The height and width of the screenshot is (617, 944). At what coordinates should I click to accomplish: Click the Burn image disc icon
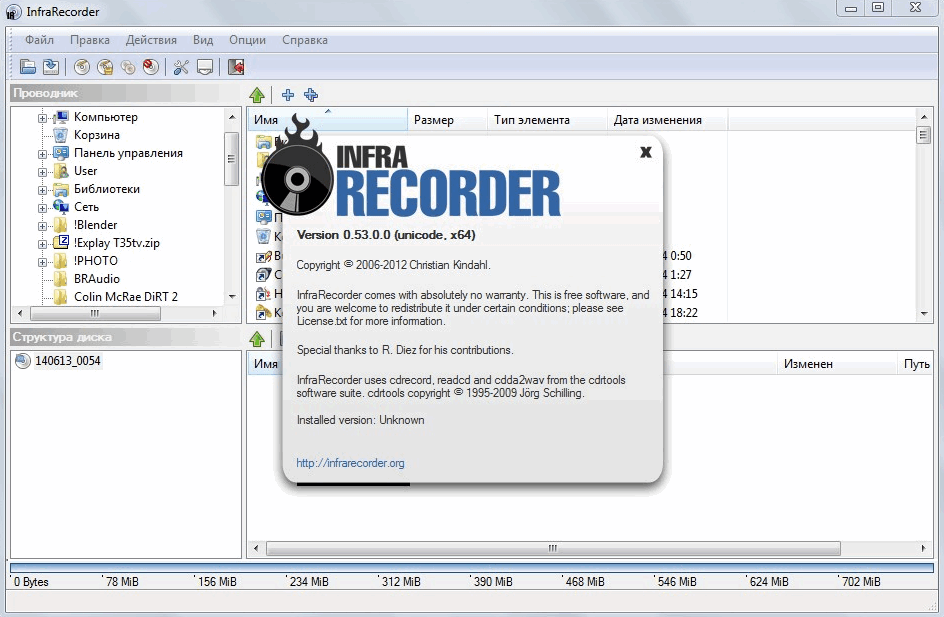[x=105, y=67]
